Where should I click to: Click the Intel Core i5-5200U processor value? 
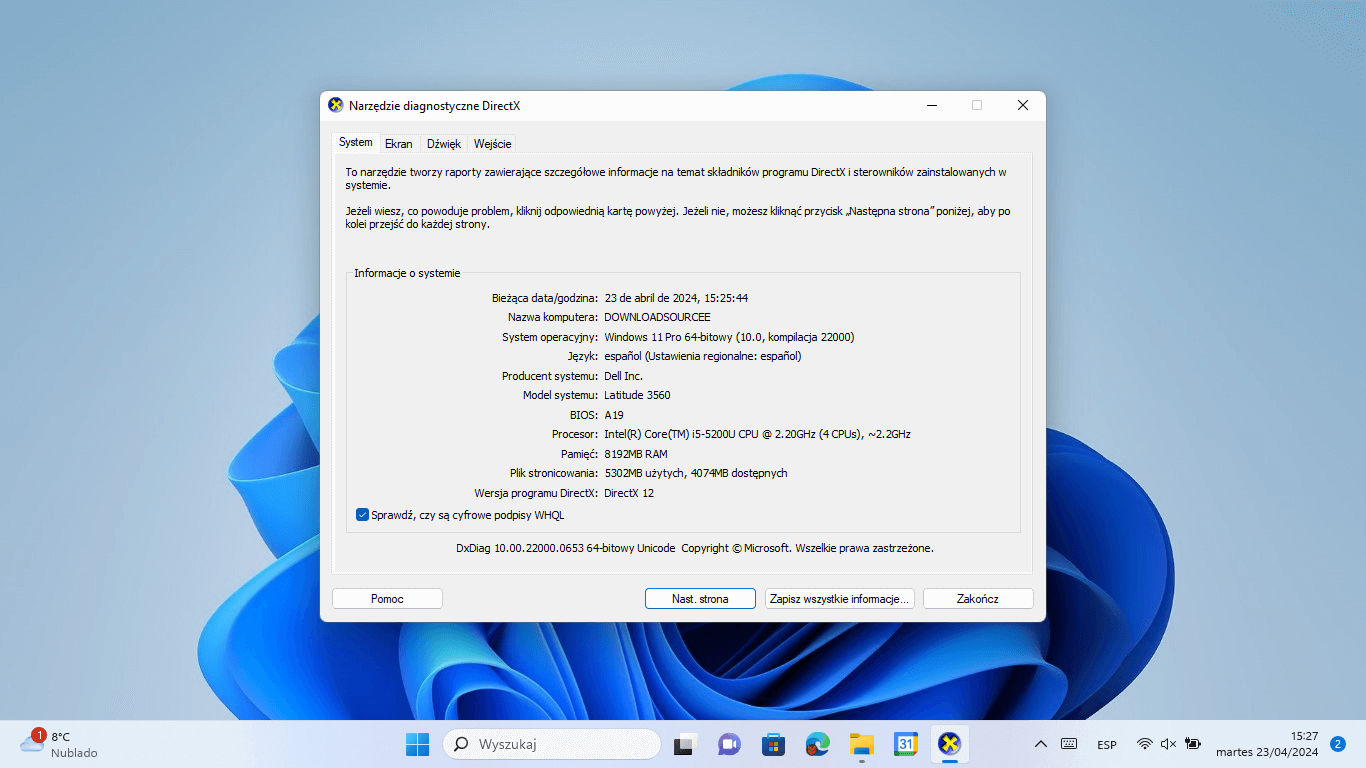pos(758,434)
